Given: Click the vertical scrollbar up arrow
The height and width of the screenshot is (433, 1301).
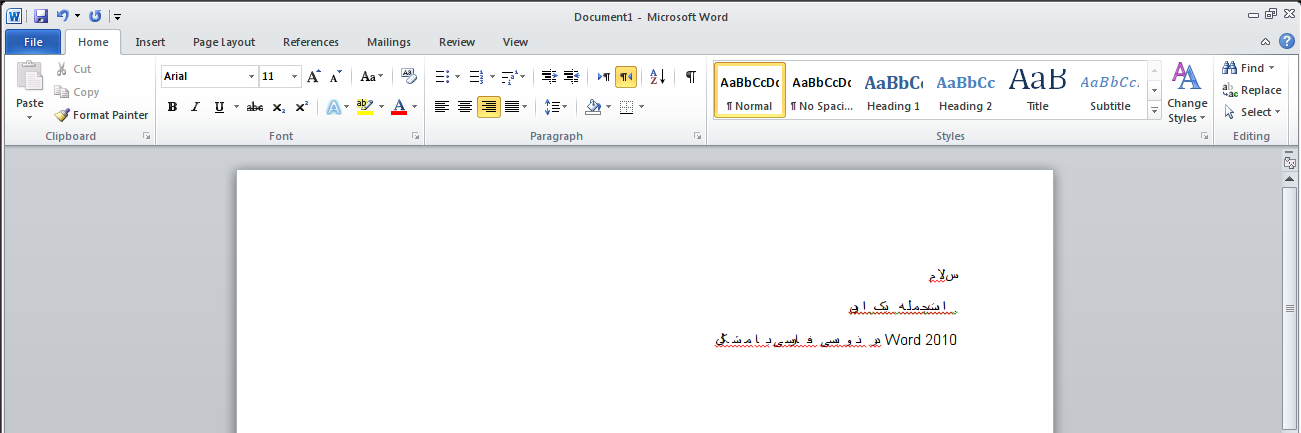Looking at the screenshot, I should pos(1290,179).
